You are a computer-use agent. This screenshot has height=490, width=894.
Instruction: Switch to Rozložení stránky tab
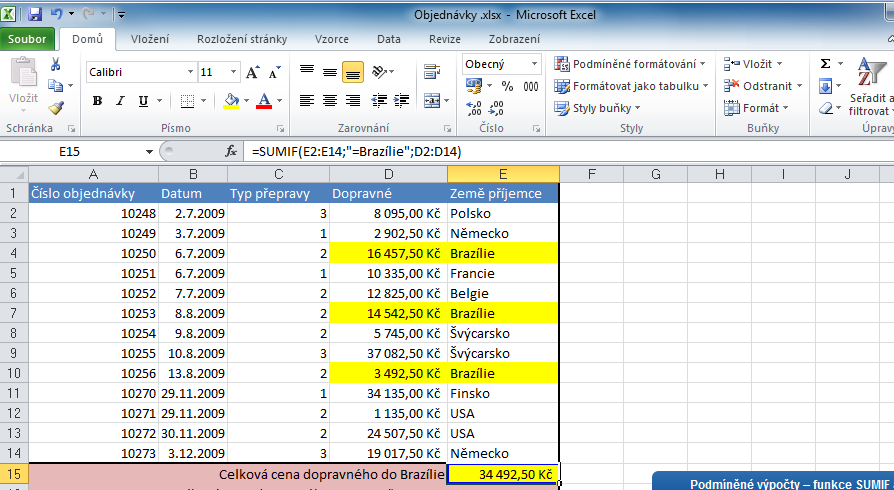(x=242, y=39)
